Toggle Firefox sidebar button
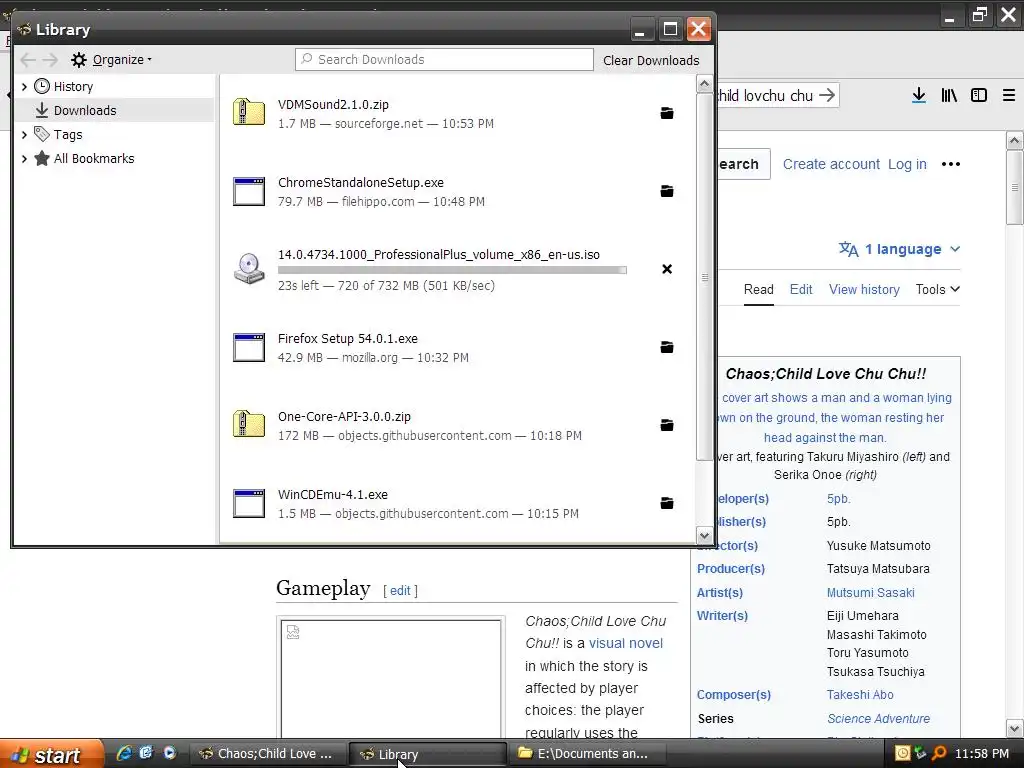This screenshot has height=768, width=1024. pos(978,95)
